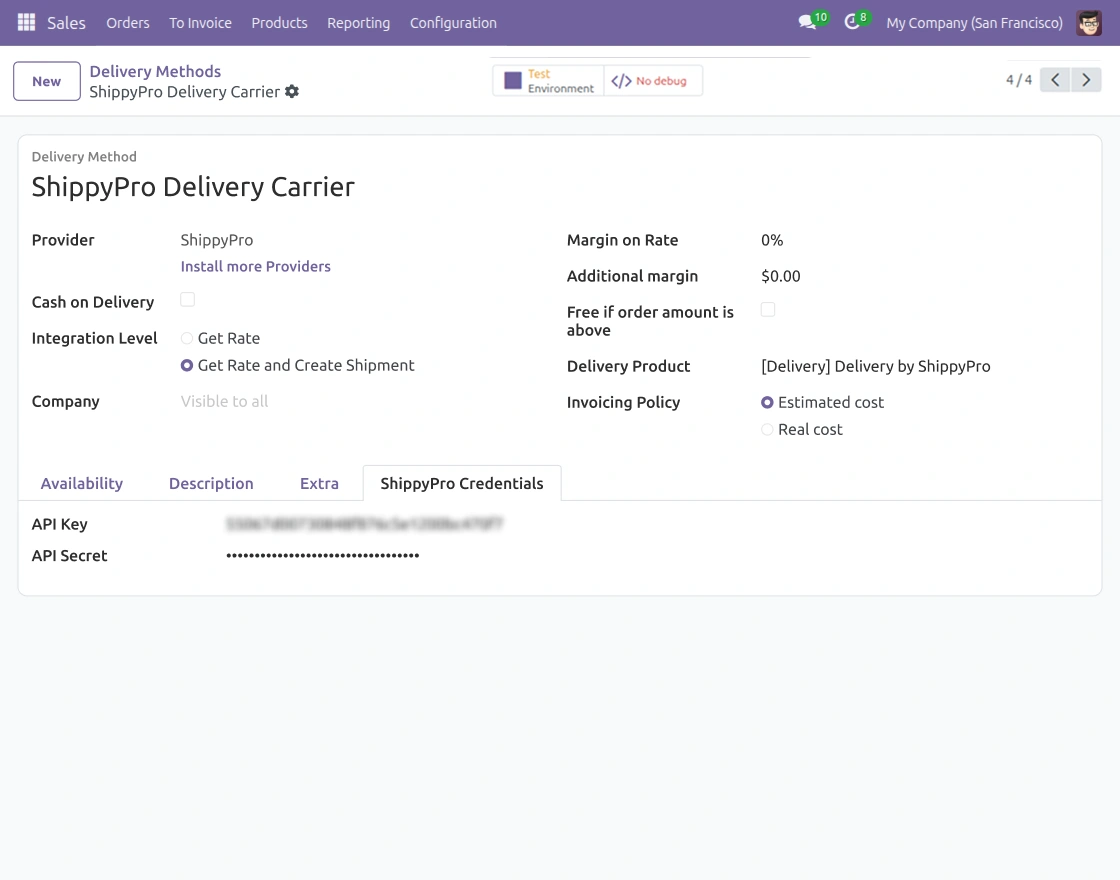
Task: Click the ShippyPro Delivery Carrier breadcrumb text
Action: tap(184, 91)
